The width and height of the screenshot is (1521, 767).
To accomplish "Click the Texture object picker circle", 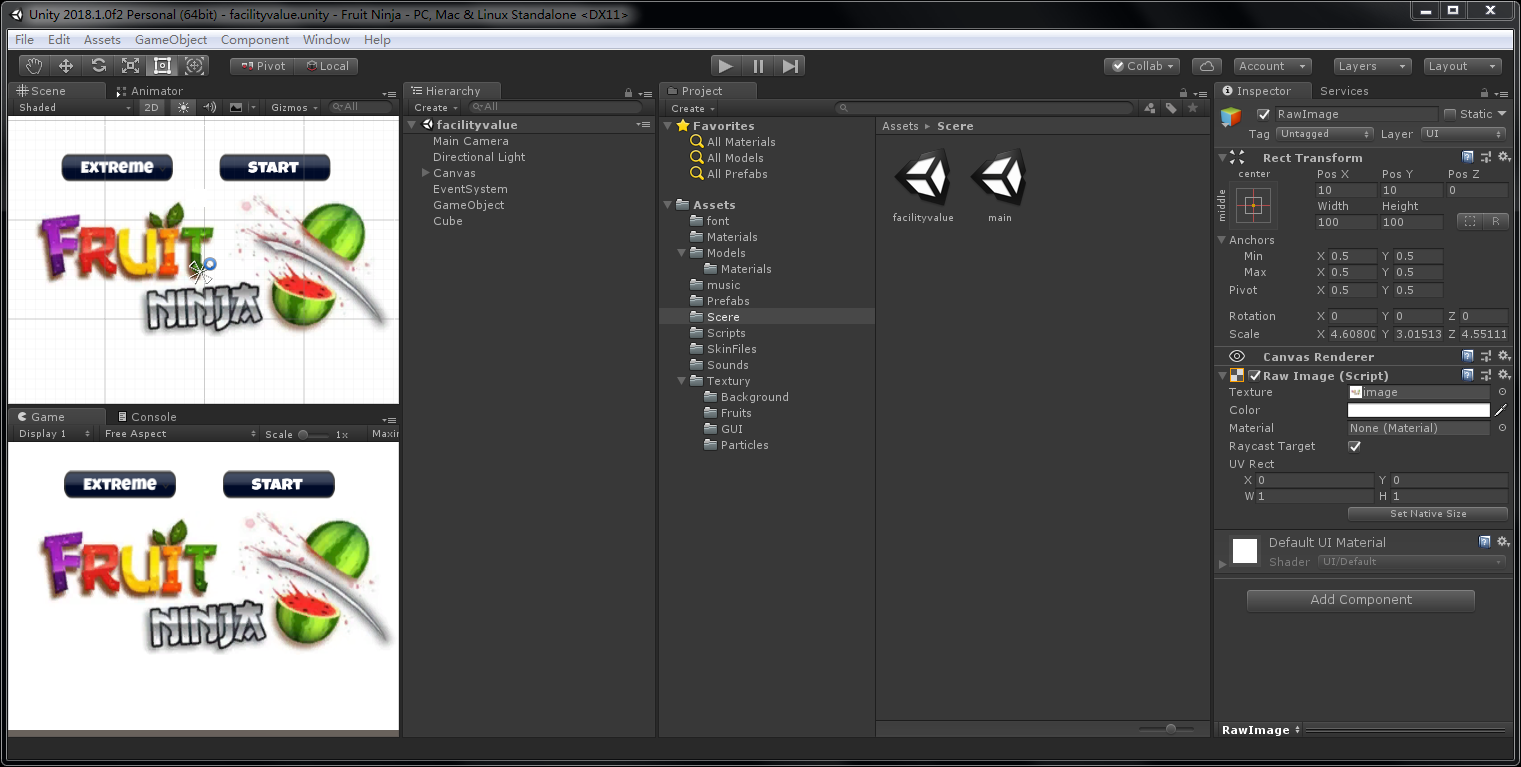I will coord(1502,392).
